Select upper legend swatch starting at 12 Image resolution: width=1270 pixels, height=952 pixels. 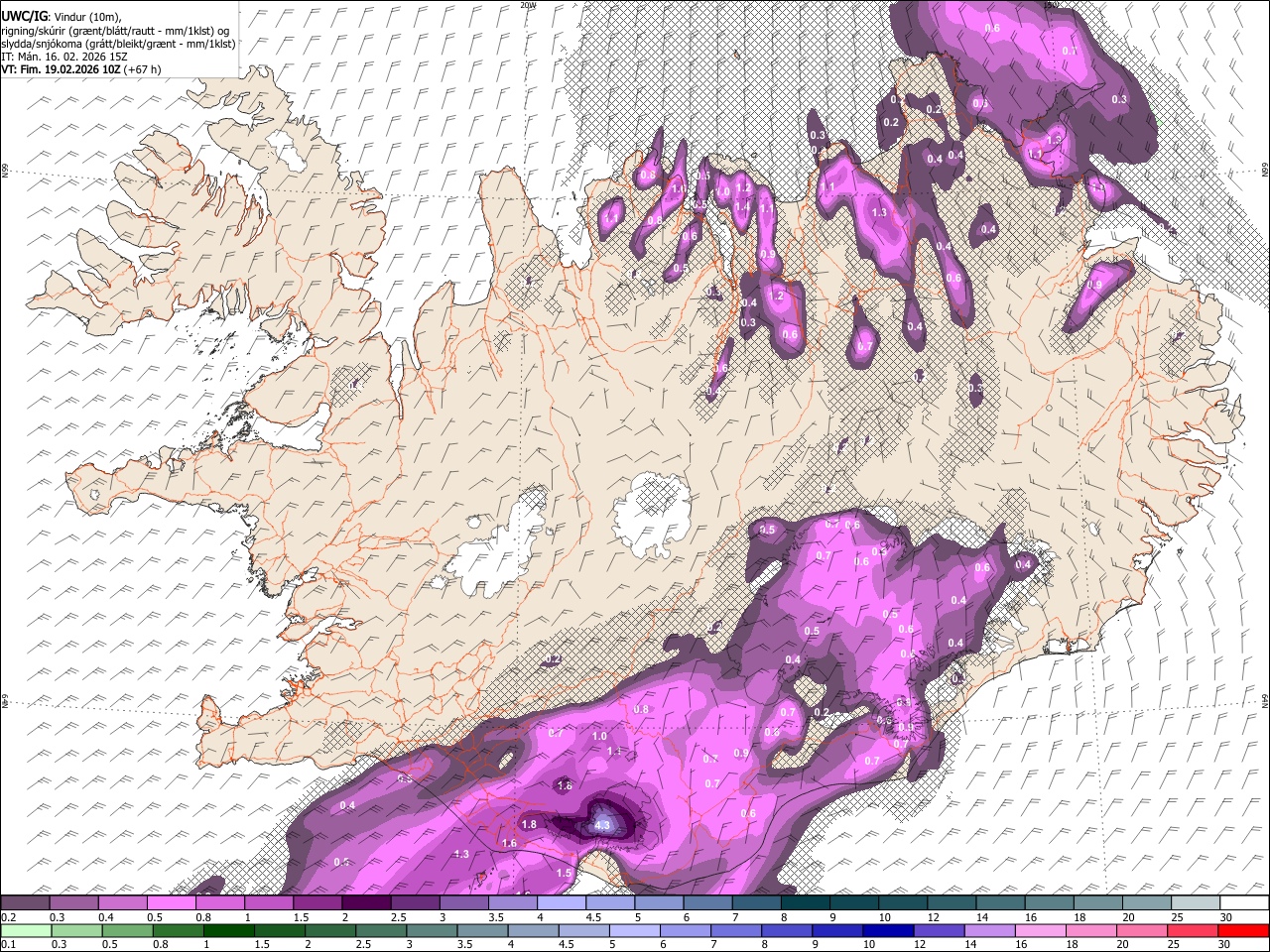pyautogui.click(x=952, y=902)
